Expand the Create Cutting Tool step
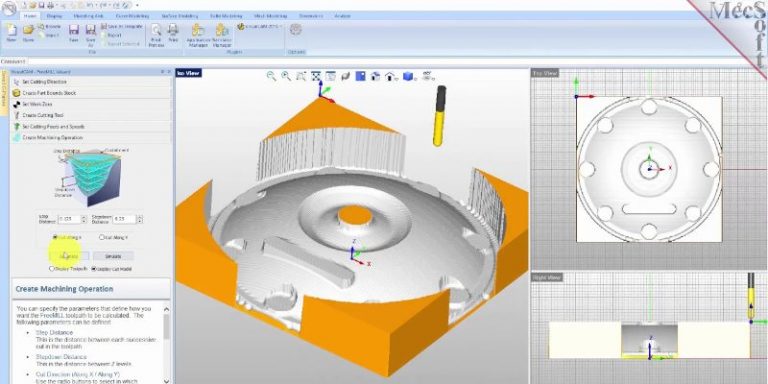This screenshot has height=384, width=768. (91, 116)
